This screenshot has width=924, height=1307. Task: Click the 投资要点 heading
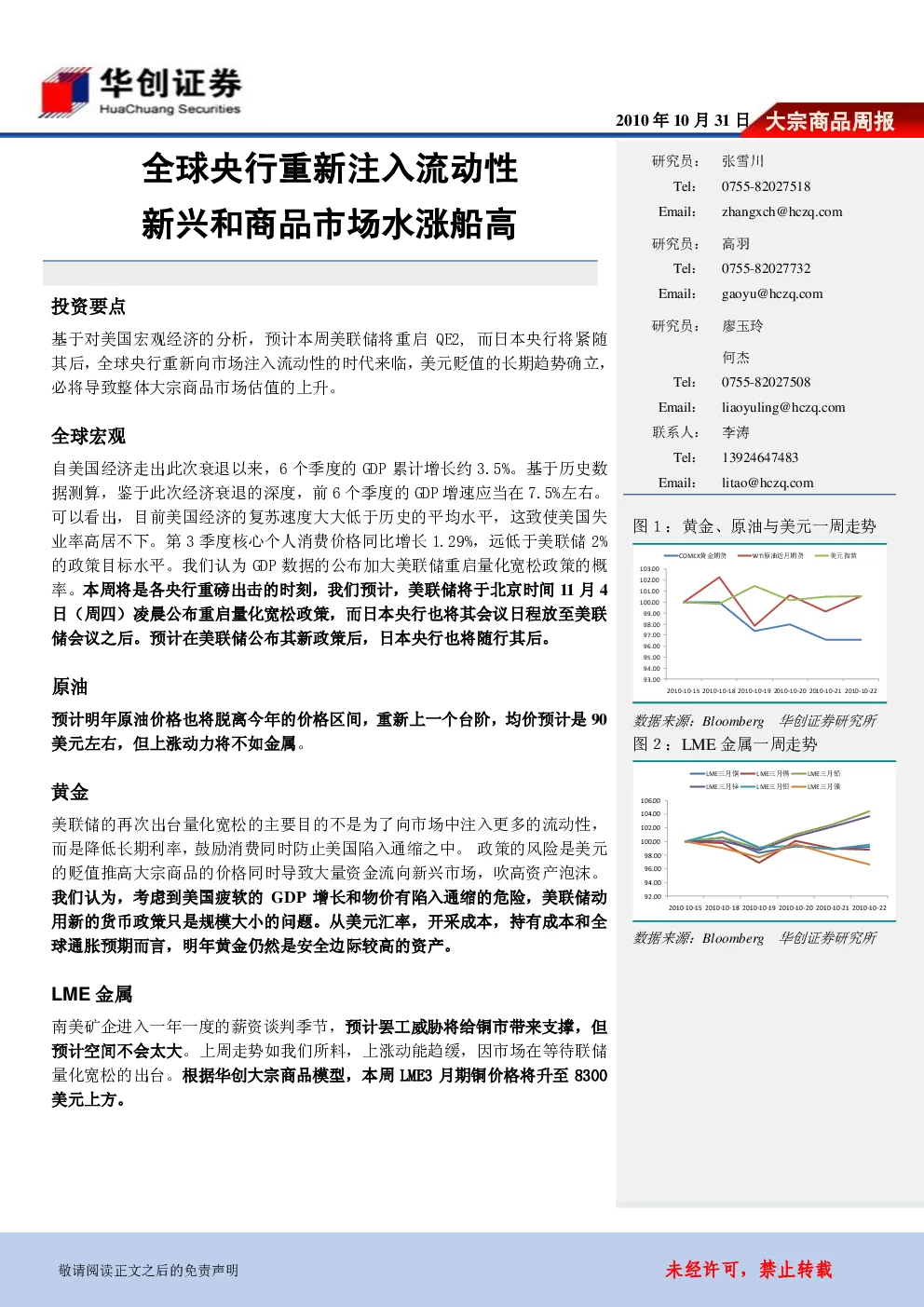(88, 306)
